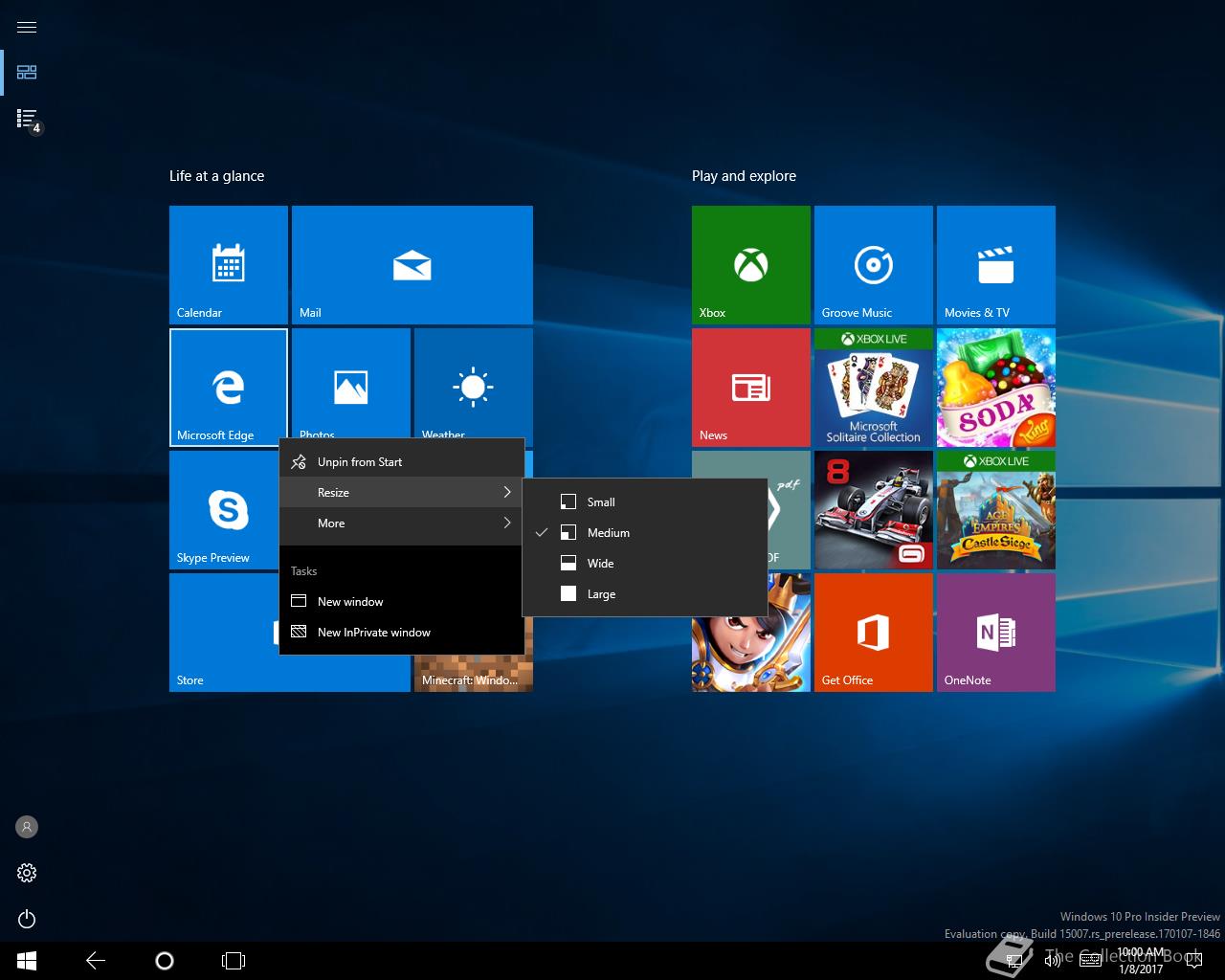
Task: Open the user account icon
Action: pyautogui.click(x=27, y=827)
